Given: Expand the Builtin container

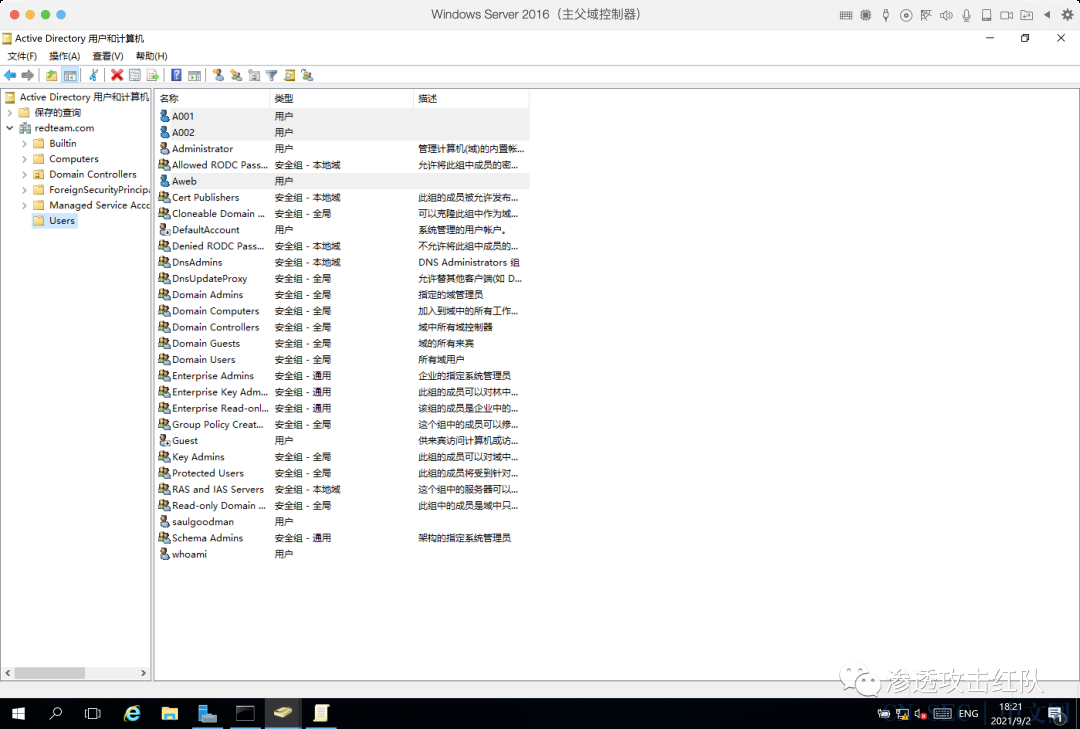Looking at the screenshot, I should (x=25, y=143).
